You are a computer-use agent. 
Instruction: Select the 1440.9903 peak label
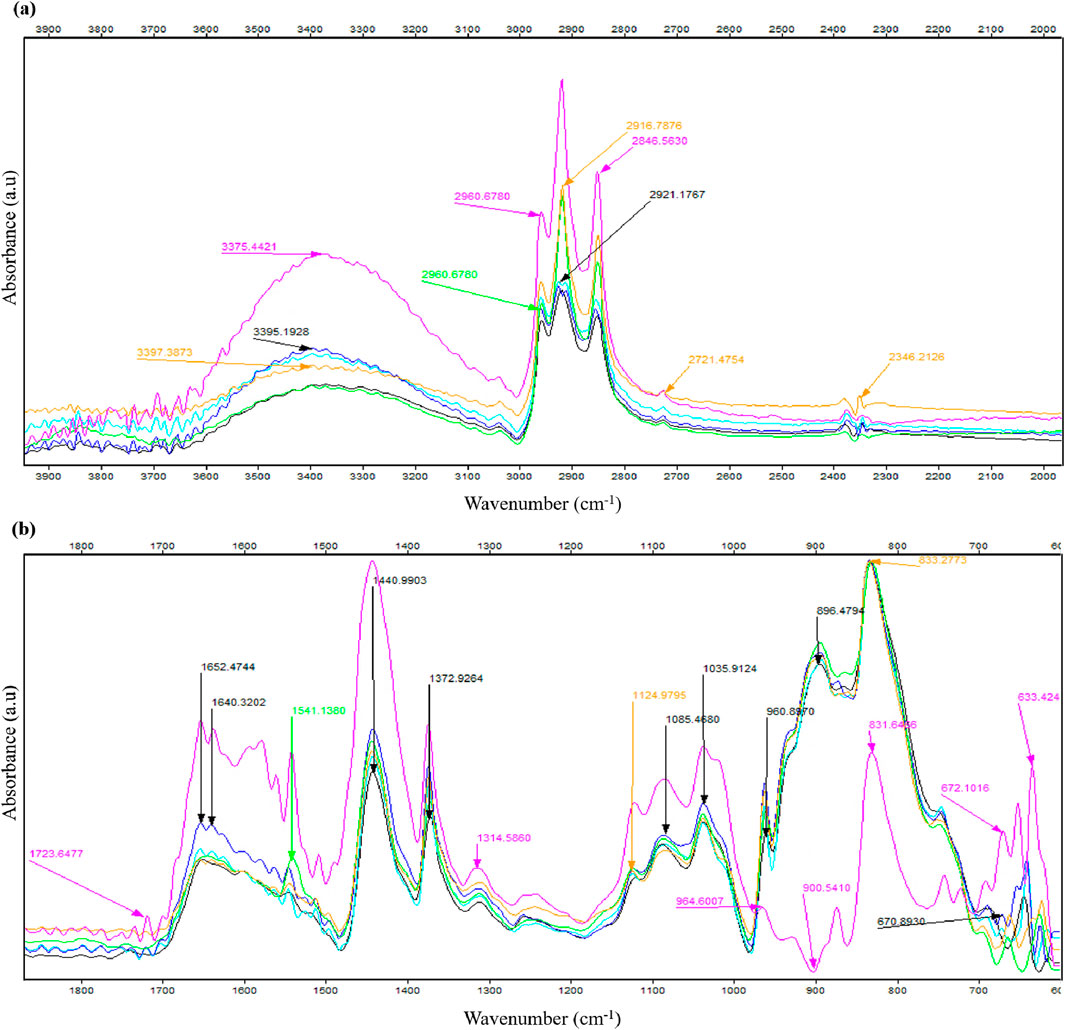point(400,580)
